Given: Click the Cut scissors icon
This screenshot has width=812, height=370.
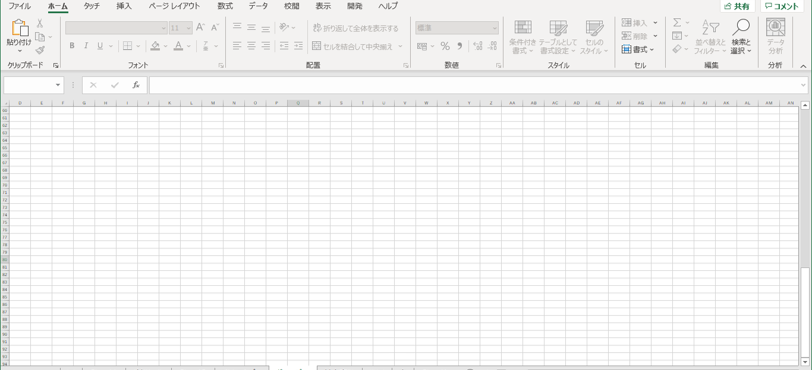Looking at the screenshot, I should (x=40, y=23).
